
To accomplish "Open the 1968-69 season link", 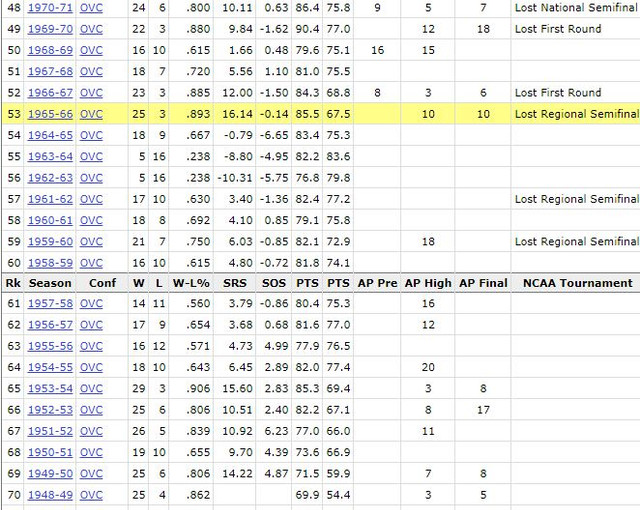I will click(x=50, y=50).
